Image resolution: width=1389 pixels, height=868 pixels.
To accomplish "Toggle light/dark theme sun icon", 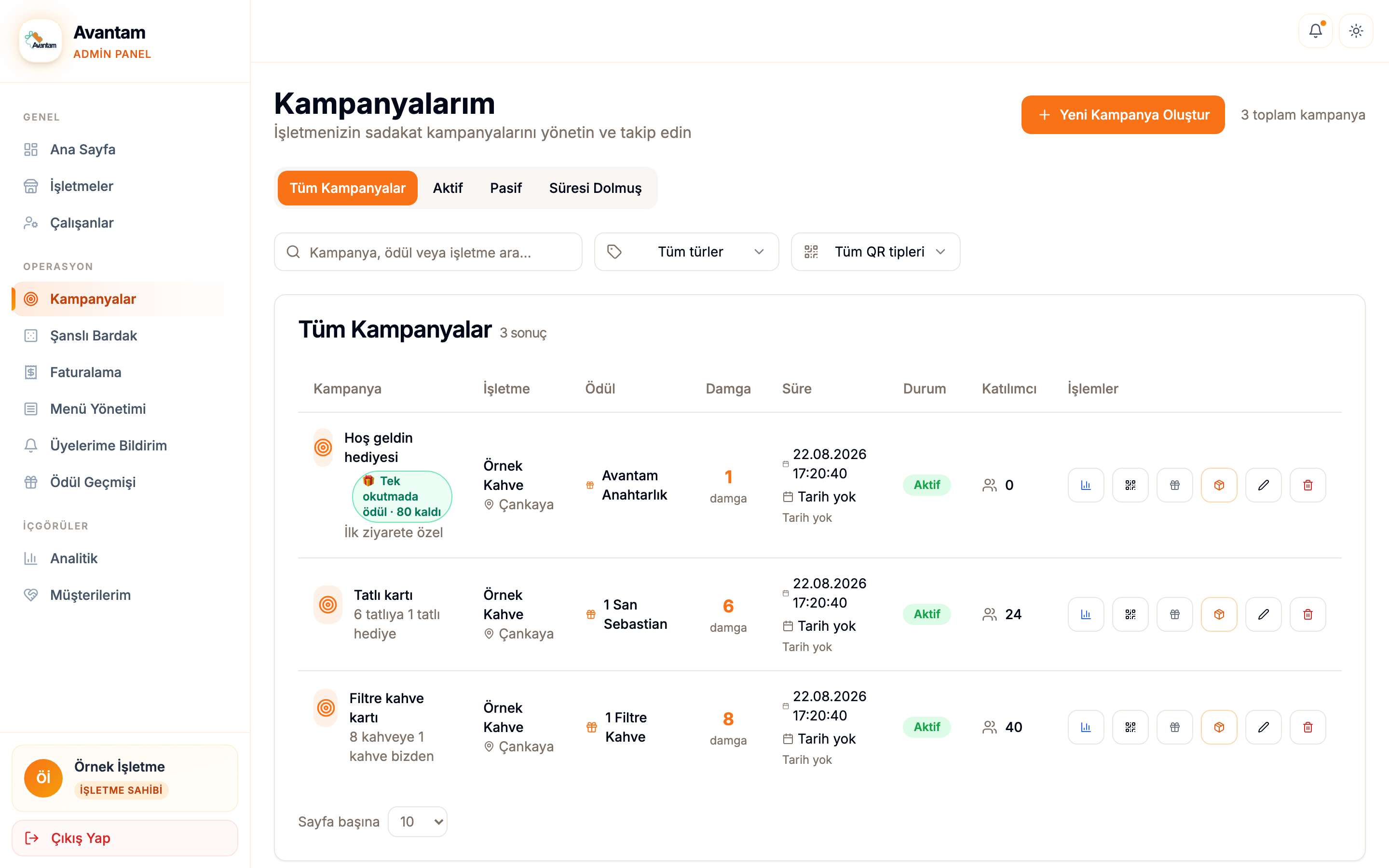I will [x=1356, y=31].
